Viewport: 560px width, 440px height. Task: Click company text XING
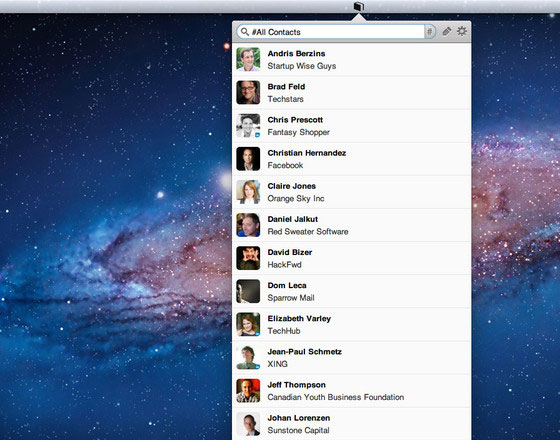pos(278,364)
